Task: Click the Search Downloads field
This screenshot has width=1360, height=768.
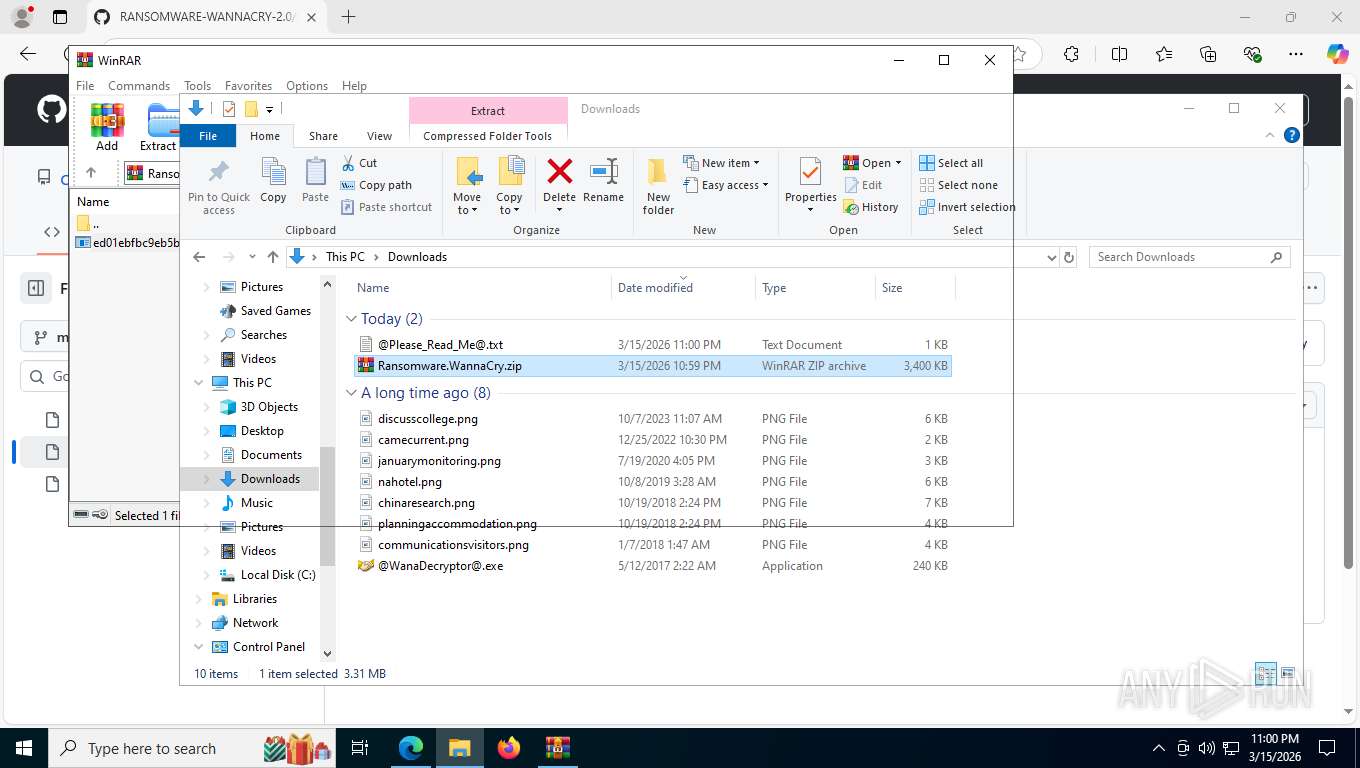Action: point(1190,257)
